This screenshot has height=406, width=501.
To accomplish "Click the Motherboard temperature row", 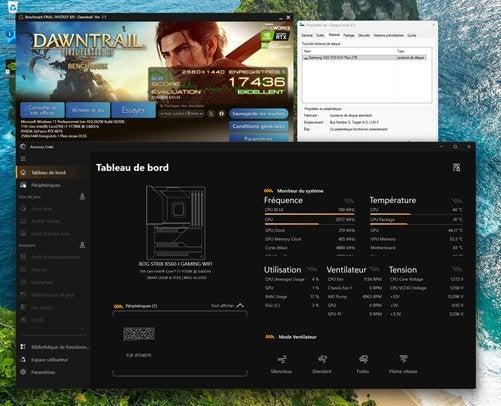I will 416,248.
